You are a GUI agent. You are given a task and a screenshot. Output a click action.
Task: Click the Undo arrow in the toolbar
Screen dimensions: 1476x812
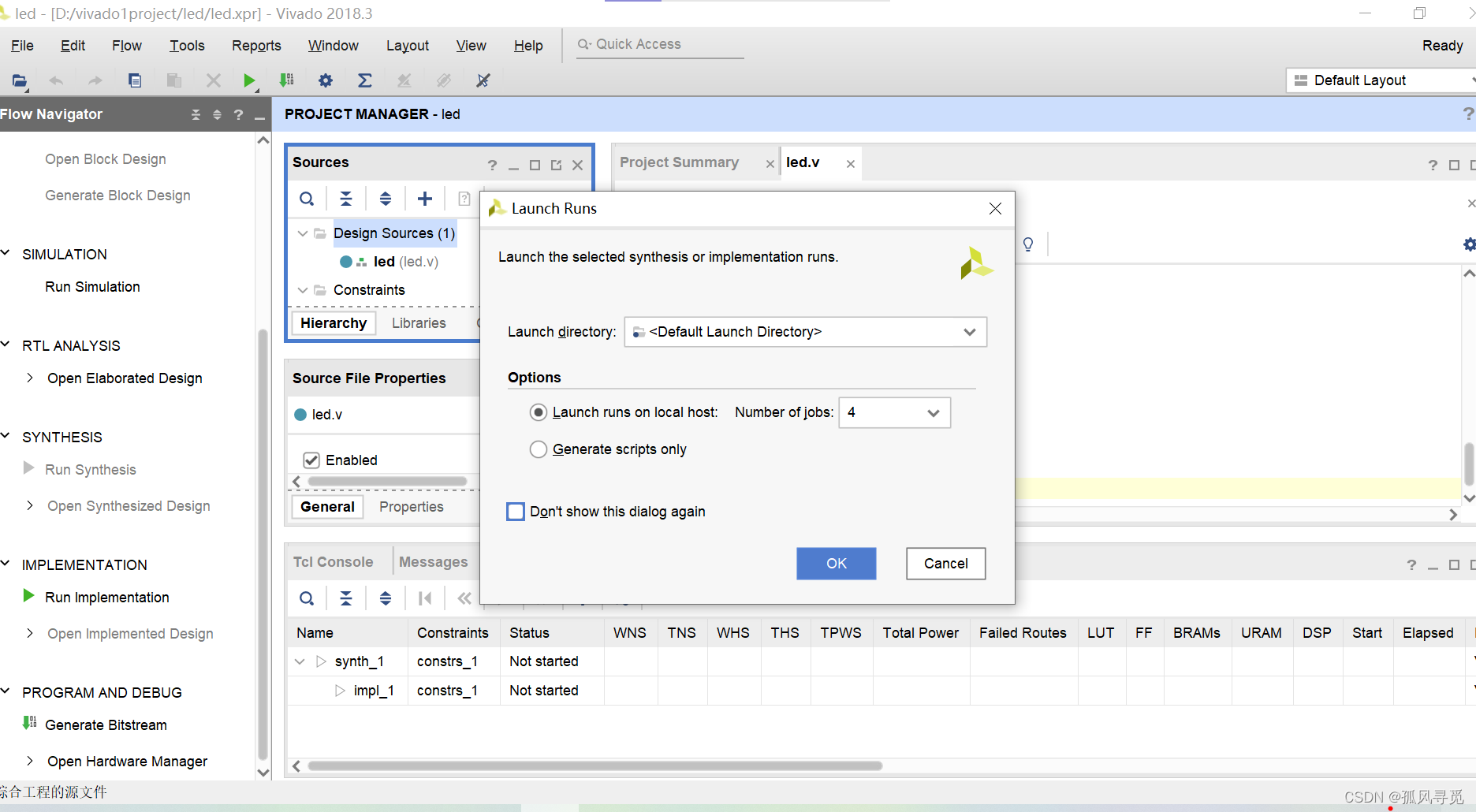click(56, 80)
